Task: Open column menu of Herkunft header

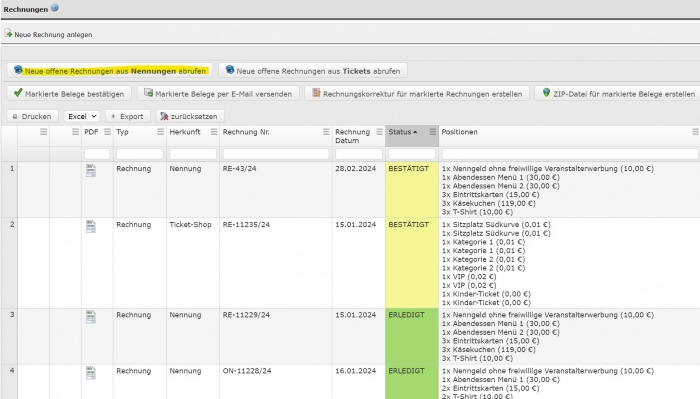Action: click(x=214, y=132)
